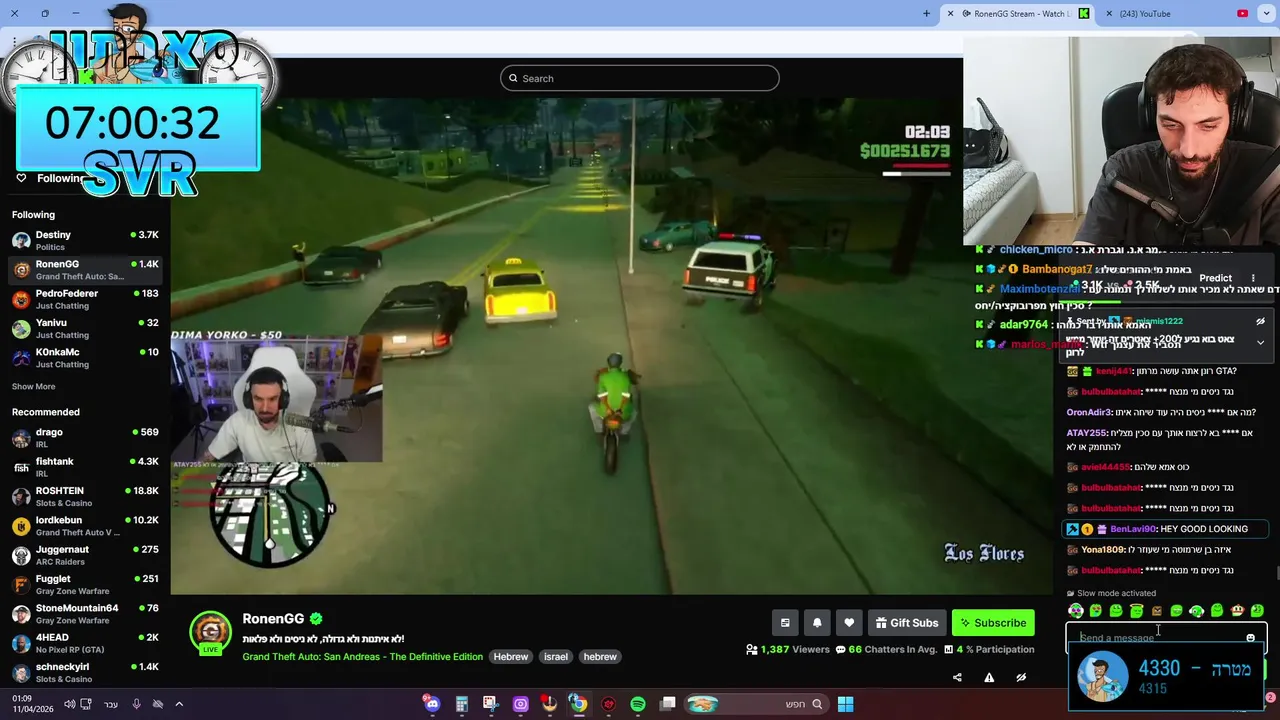Viewport: 1280px width, 720px height.
Task: Click the microphone icon in system tray
Action: coord(136,704)
